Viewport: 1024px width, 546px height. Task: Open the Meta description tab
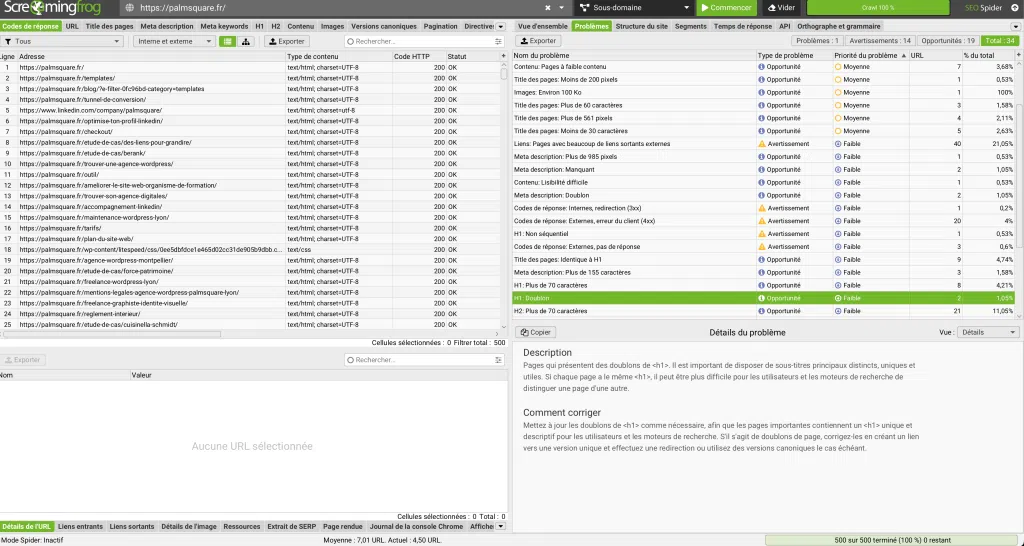pos(167,27)
